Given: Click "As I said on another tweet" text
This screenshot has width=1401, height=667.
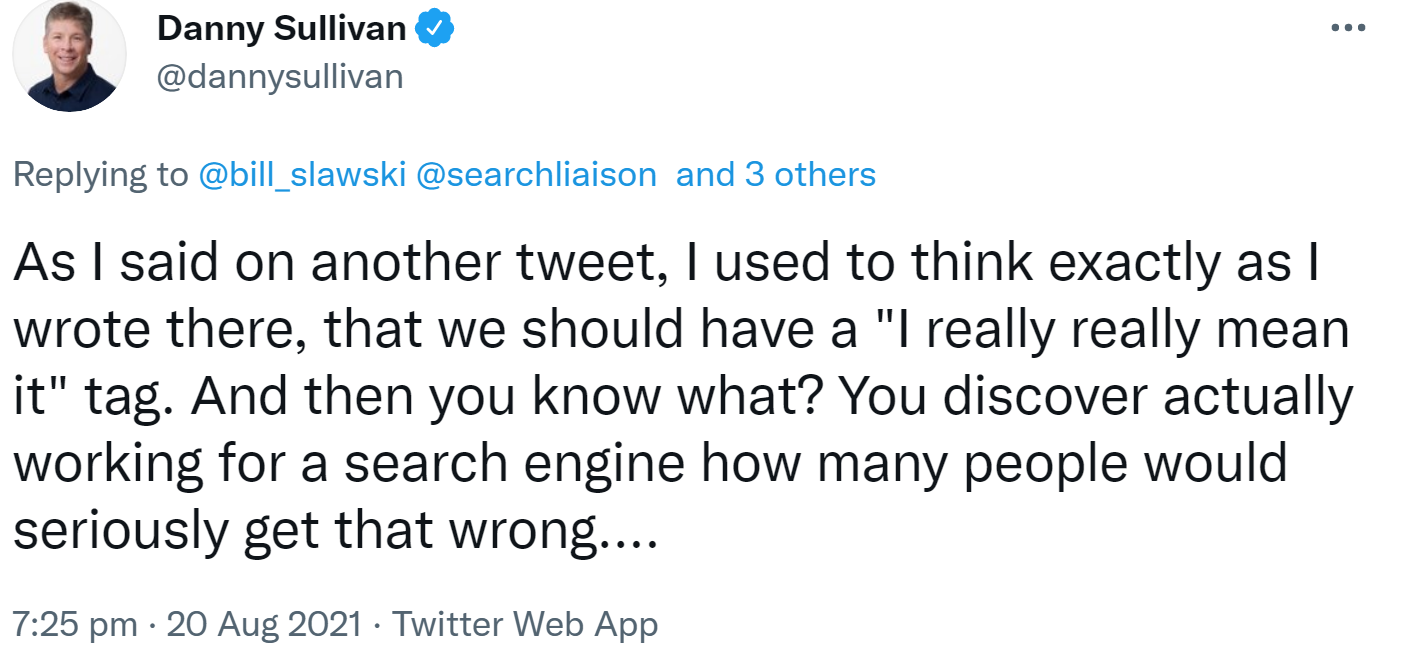Looking at the screenshot, I should pos(330,263).
